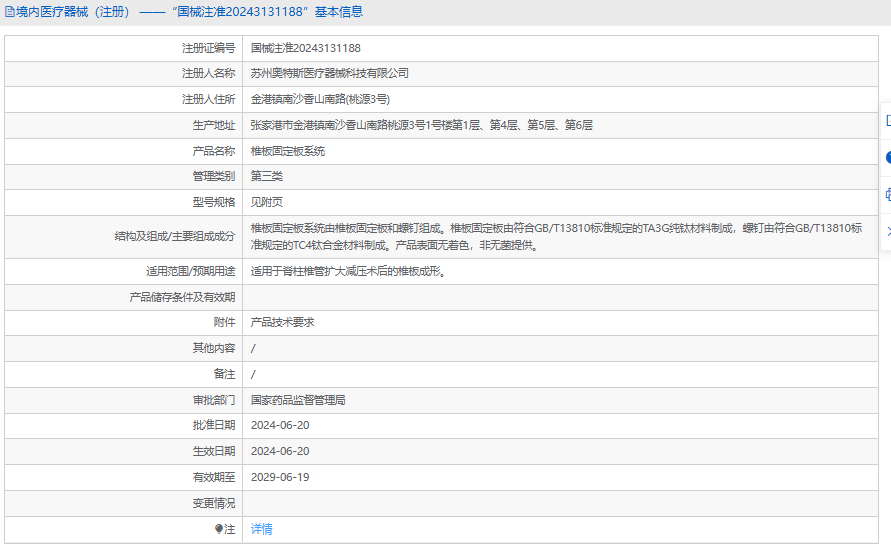Select the 生效日期 value 2024-06-20
The image size is (891, 549).
[280, 451]
